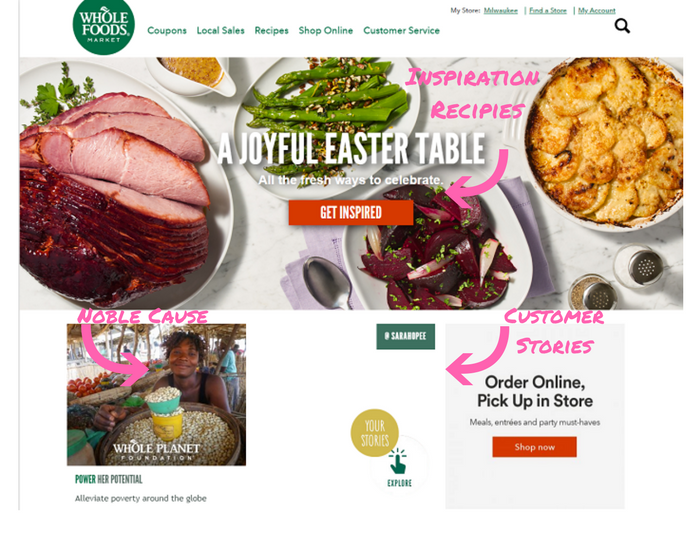Click Alleviate poverty around the globe text

[x=141, y=498]
